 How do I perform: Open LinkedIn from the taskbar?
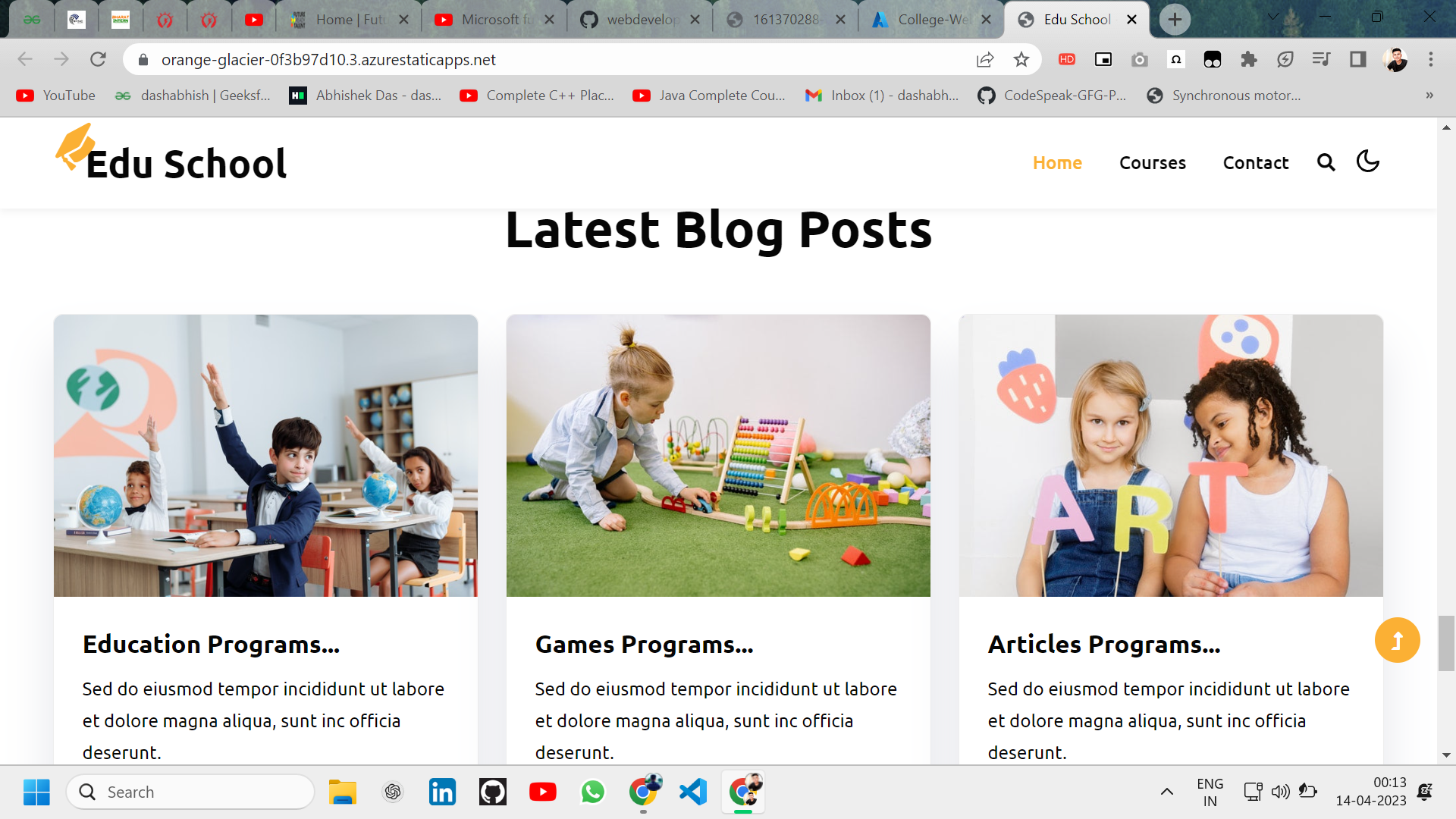[x=442, y=791]
